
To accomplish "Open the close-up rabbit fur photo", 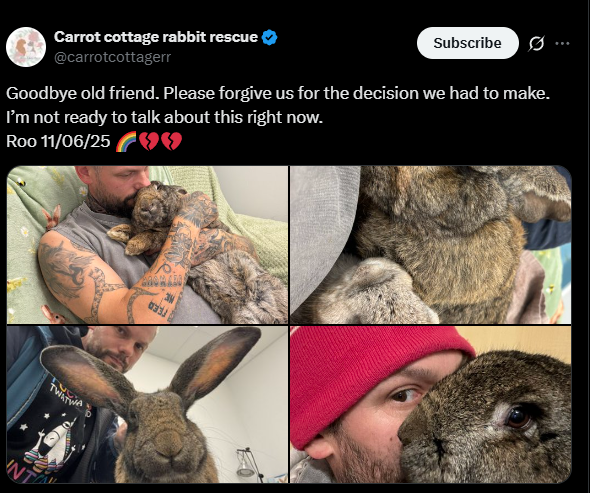I will coord(430,245).
